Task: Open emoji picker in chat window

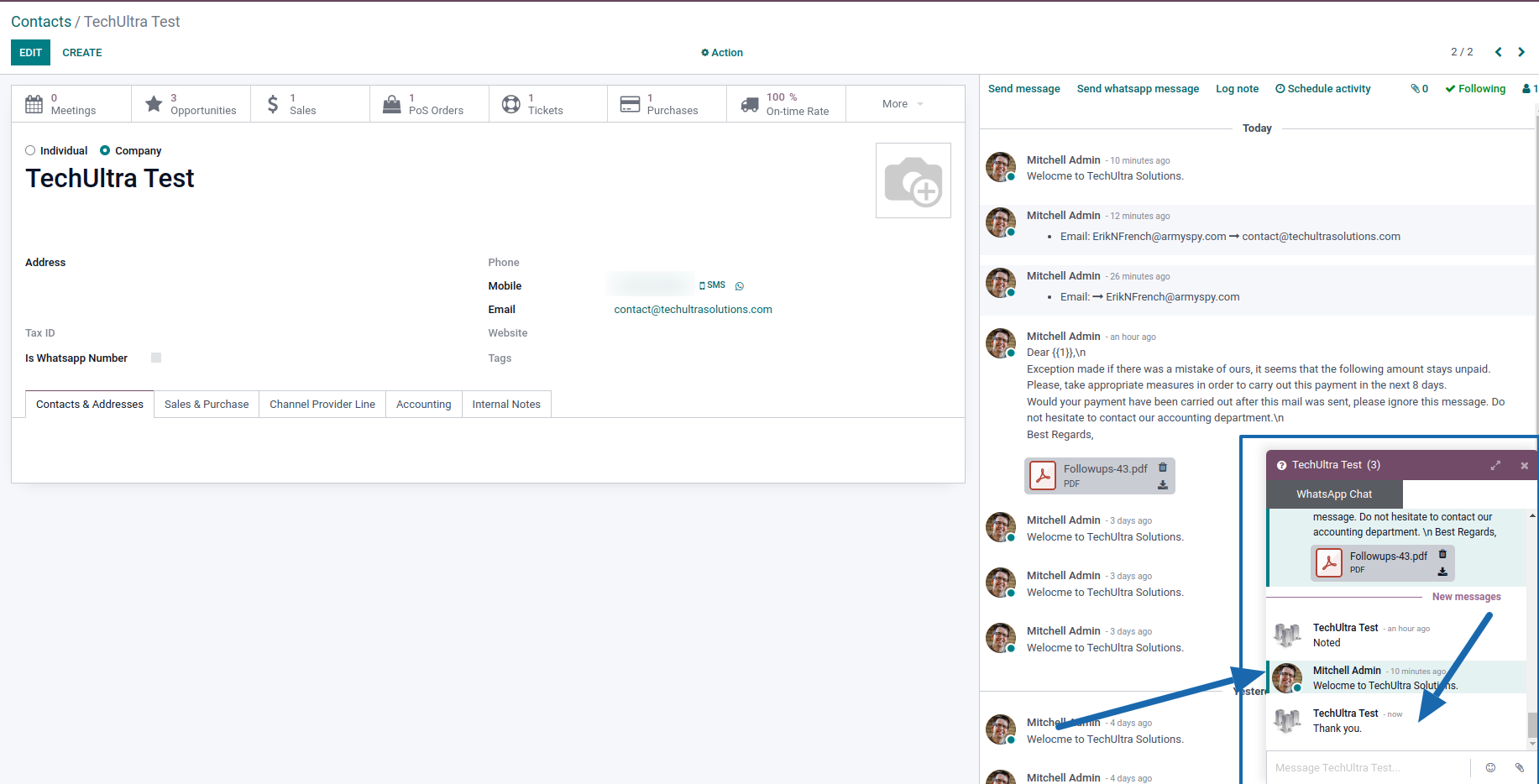Action: click(1490, 767)
